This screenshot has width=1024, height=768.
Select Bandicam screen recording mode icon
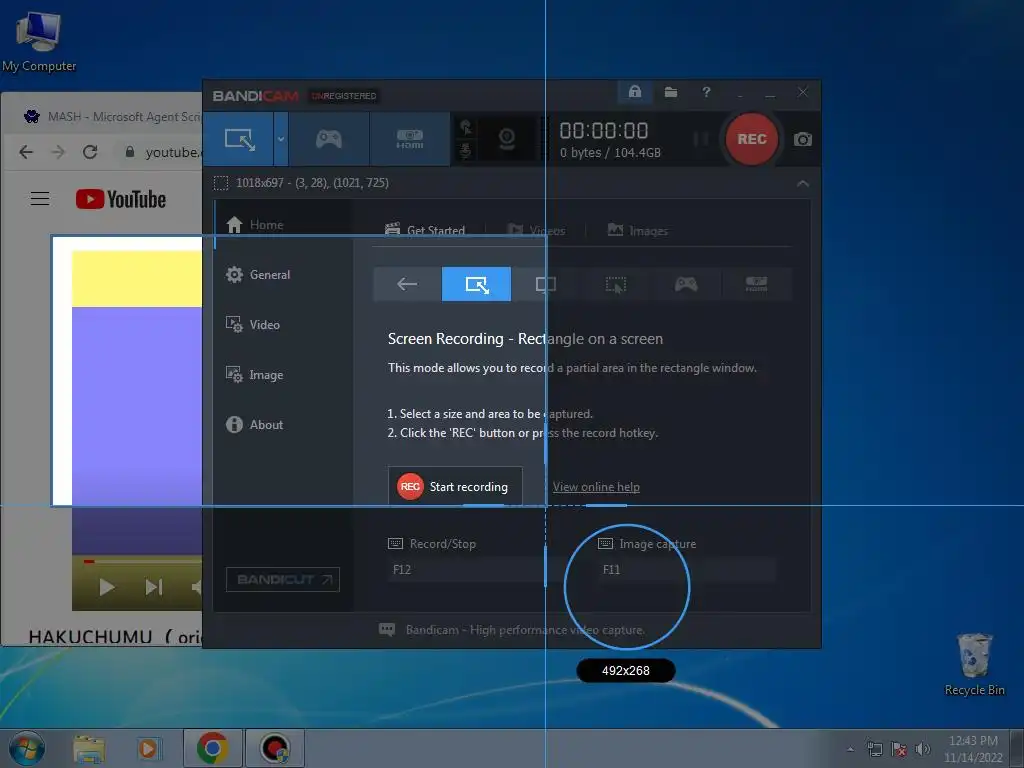click(x=239, y=139)
